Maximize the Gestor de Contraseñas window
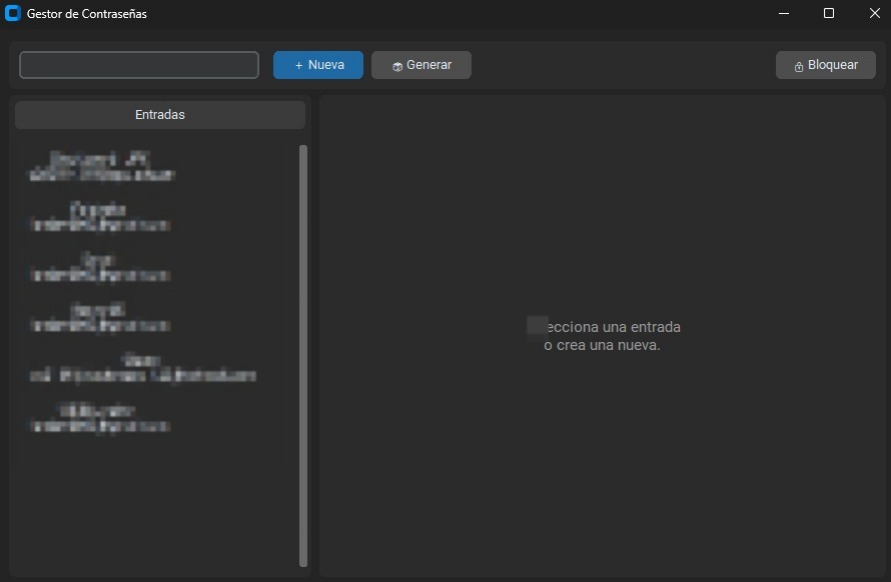 click(x=829, y=13)
